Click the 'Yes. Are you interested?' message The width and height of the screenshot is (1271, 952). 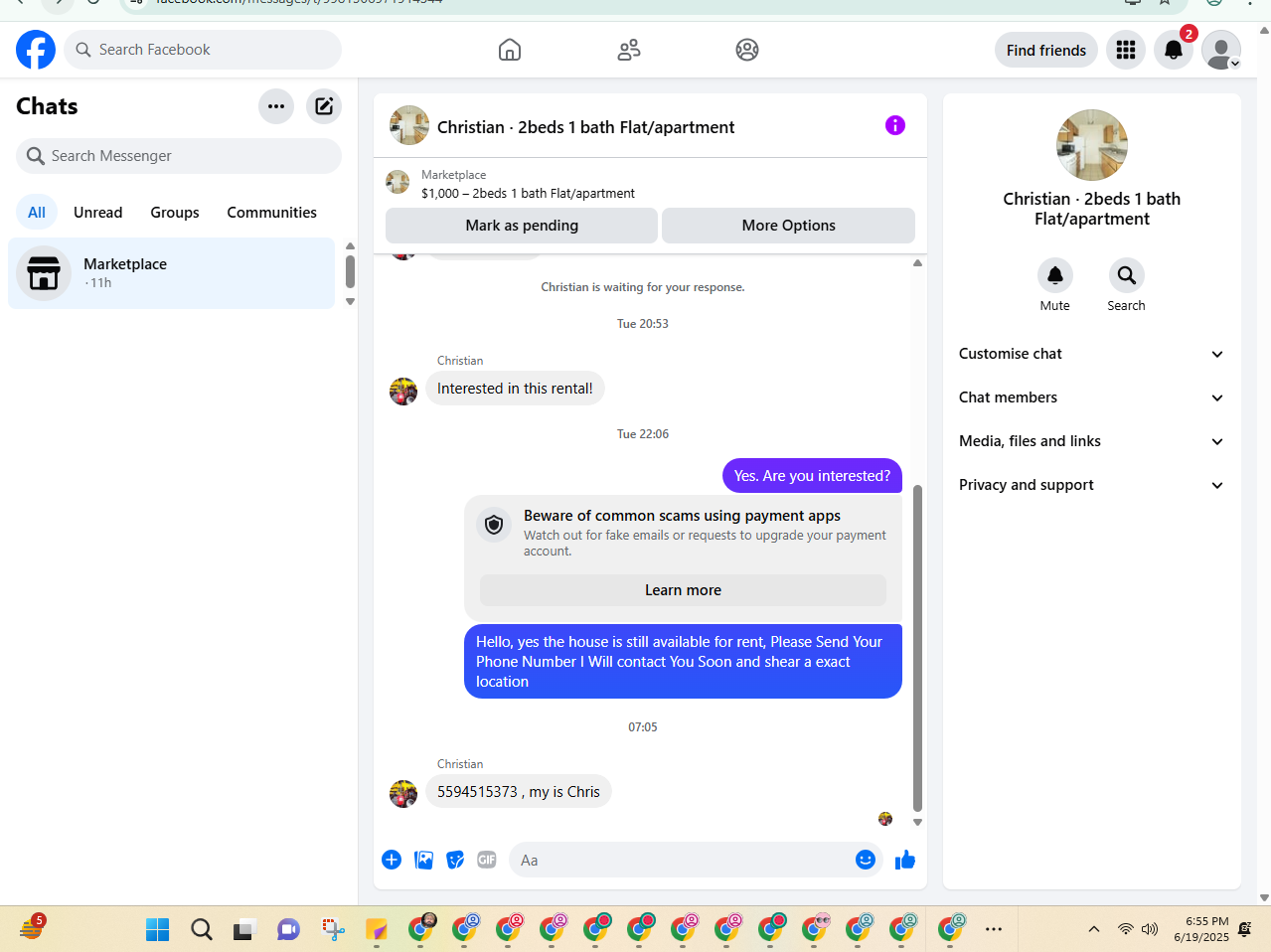(812, 476)
